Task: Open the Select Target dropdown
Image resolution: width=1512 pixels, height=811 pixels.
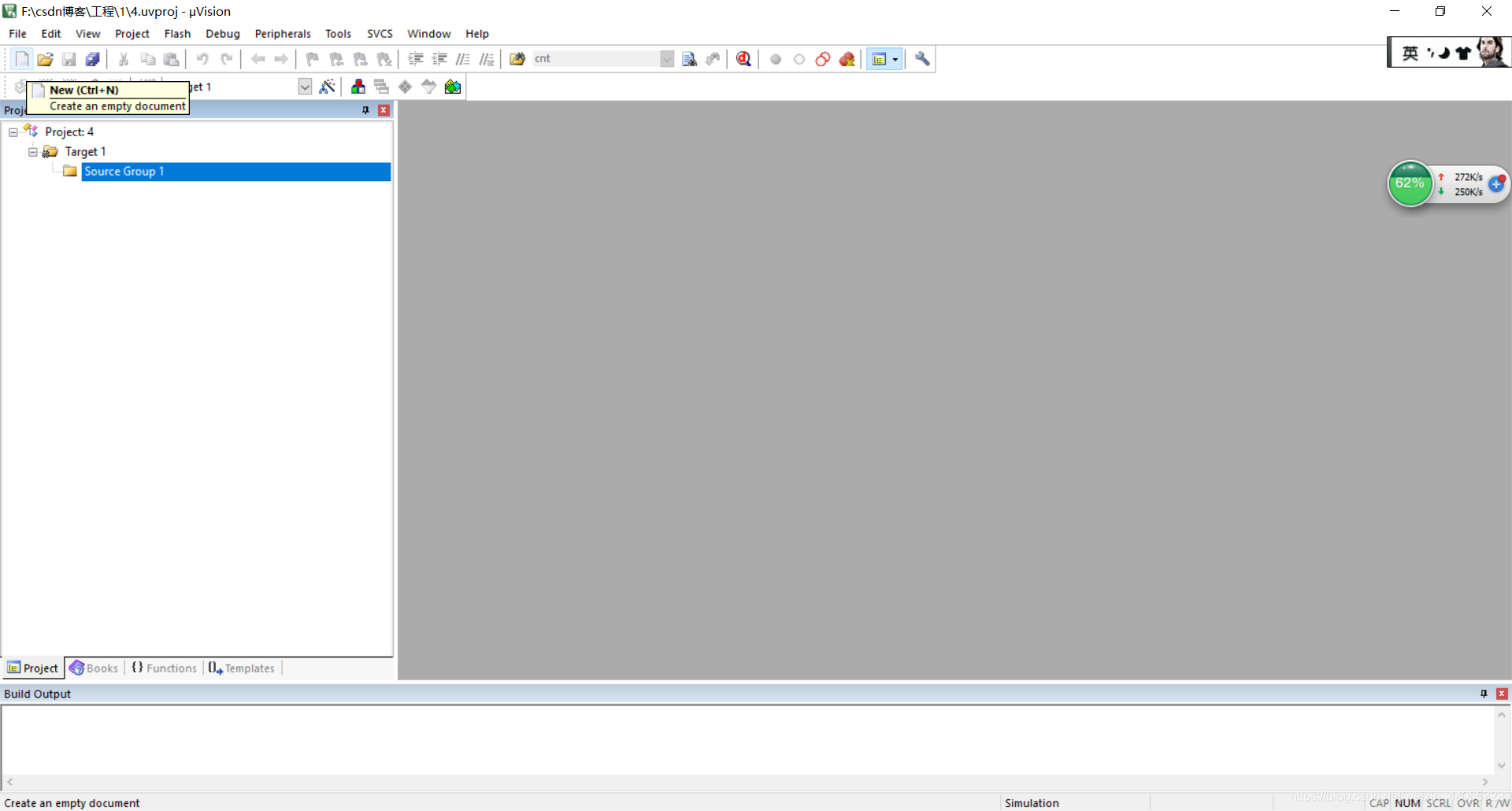Action: pos(305,87)
